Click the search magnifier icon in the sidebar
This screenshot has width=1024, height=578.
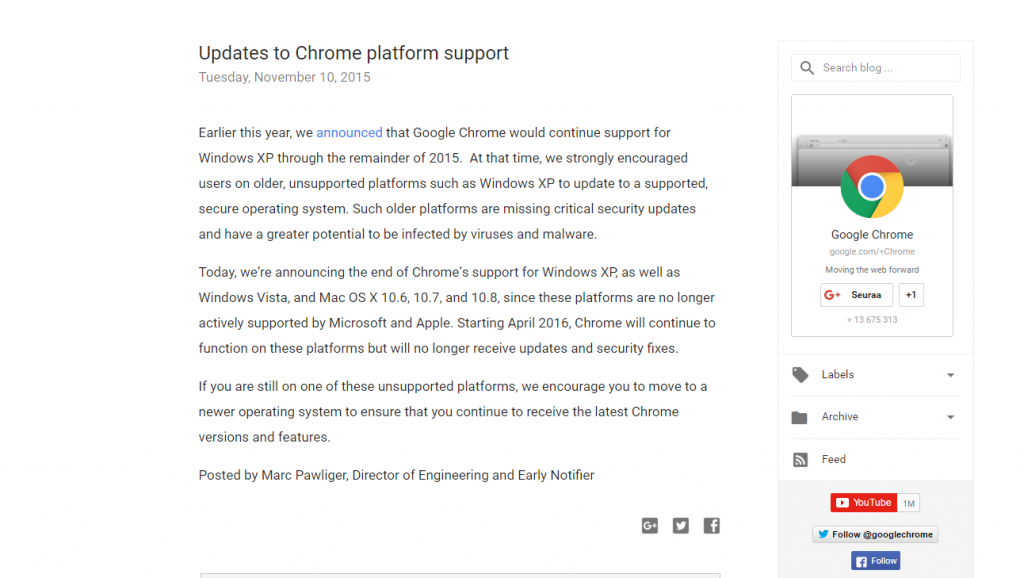[x=807, y=68]
